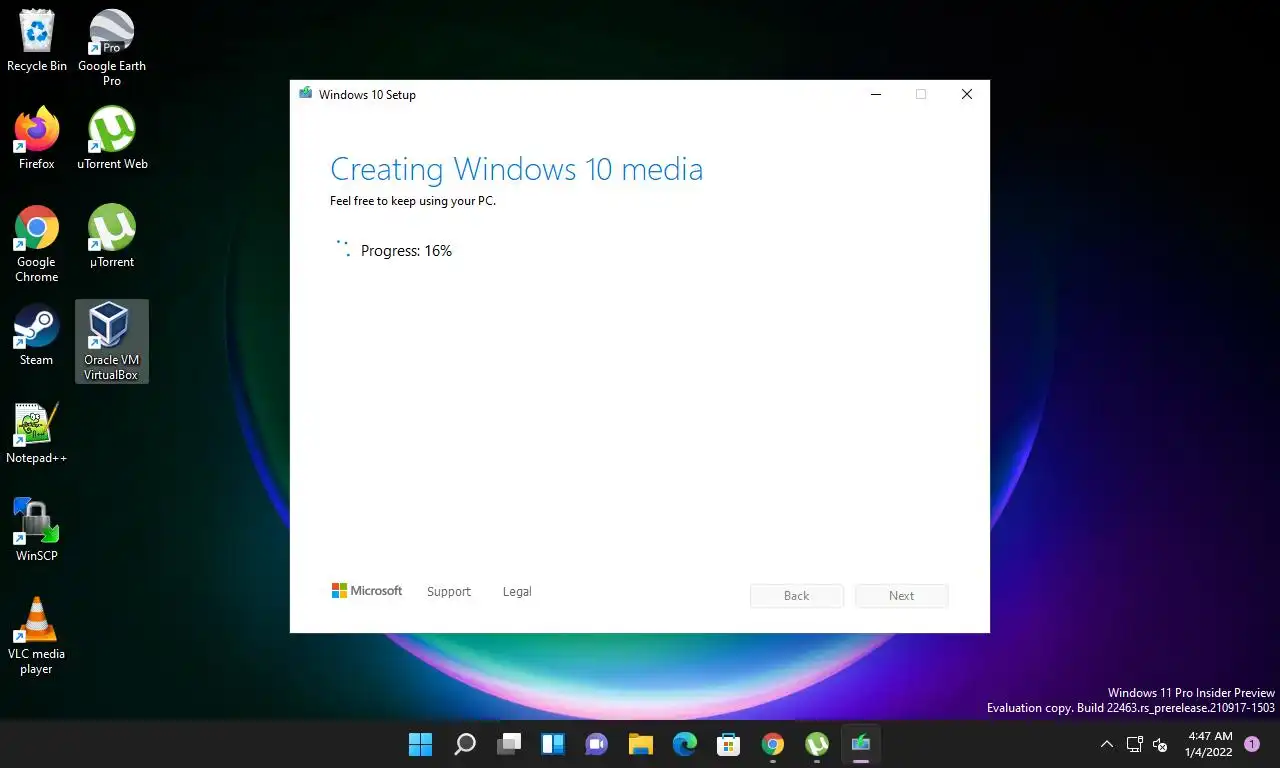The height and width of the screenshot is (768, 1280).
Task: Open the network tray icon
Action: point(1135,744)
